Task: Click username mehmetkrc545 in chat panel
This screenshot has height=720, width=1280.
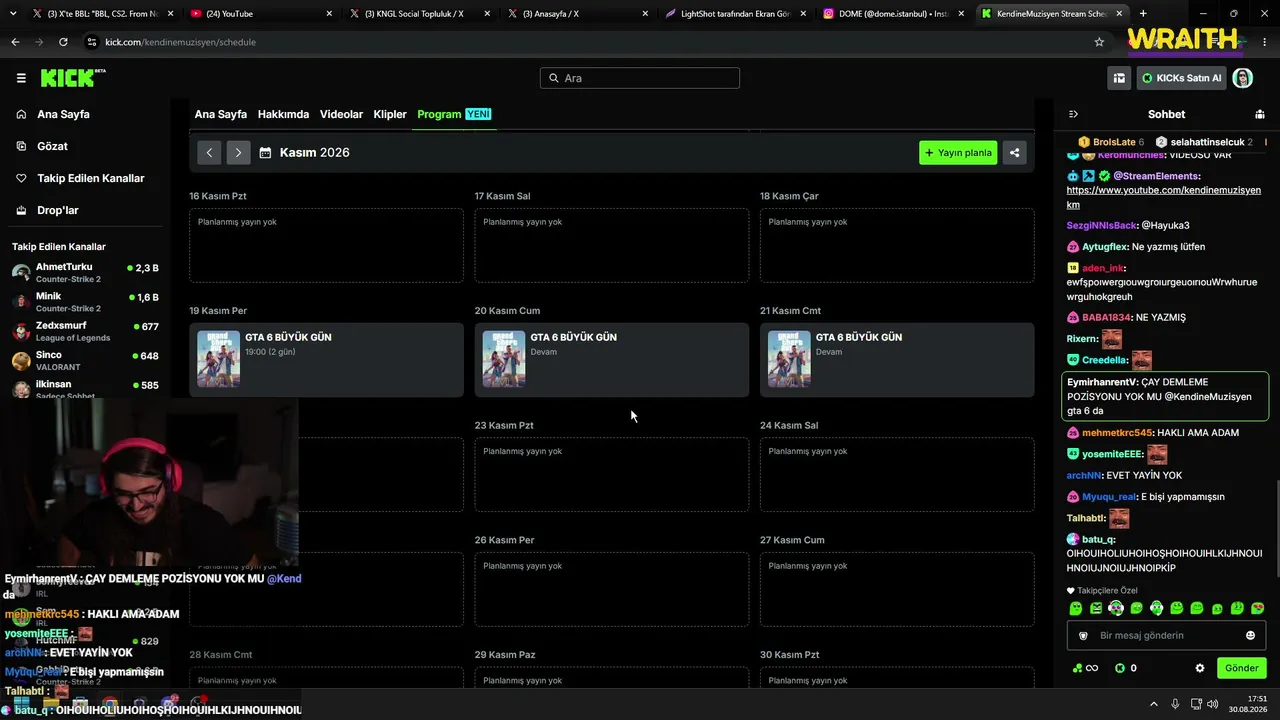Action: point(1117,433)
